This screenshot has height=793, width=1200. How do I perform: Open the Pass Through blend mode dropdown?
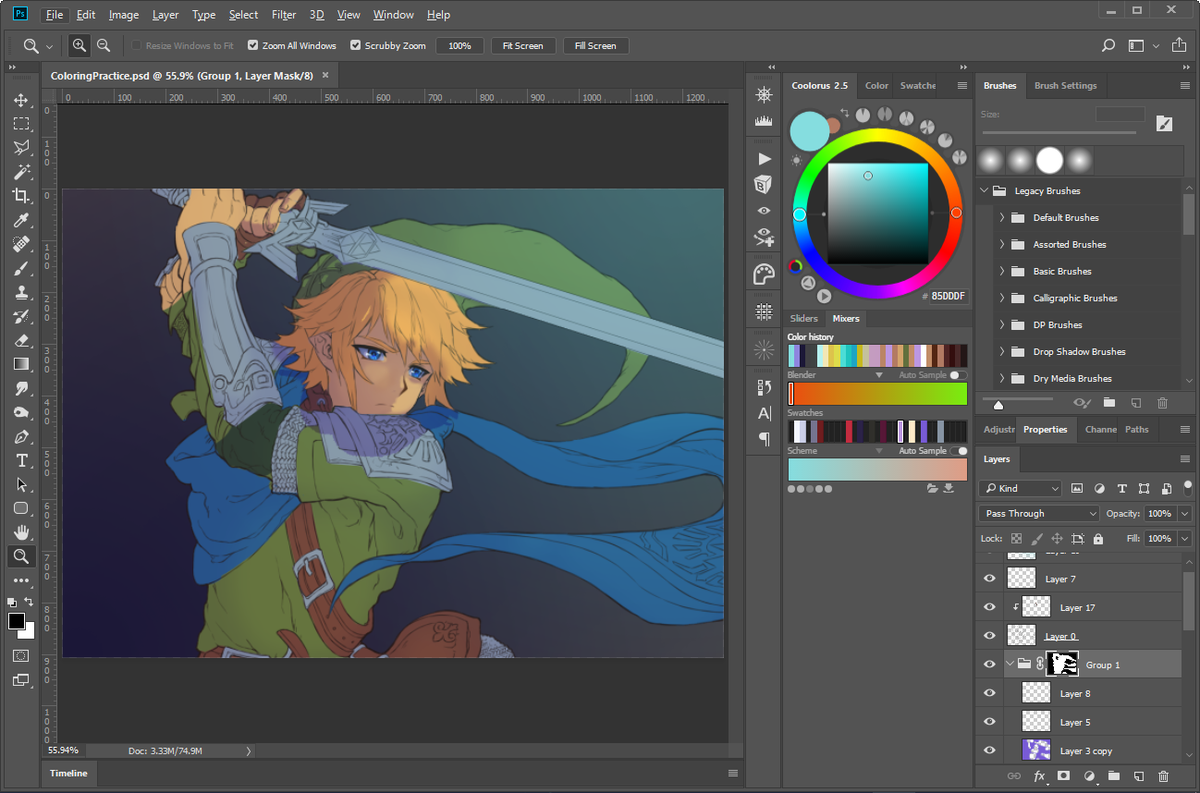[1038, 513]
